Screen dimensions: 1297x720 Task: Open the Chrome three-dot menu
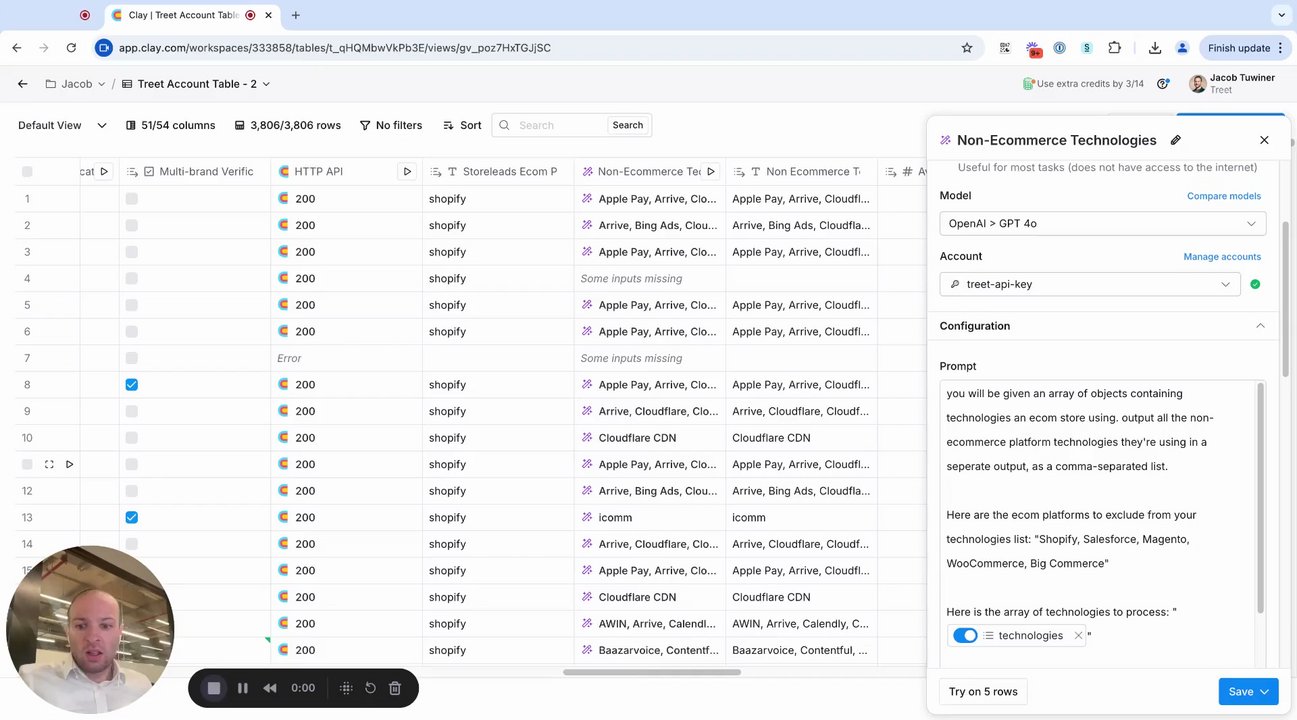click(x=1281, y=48)
